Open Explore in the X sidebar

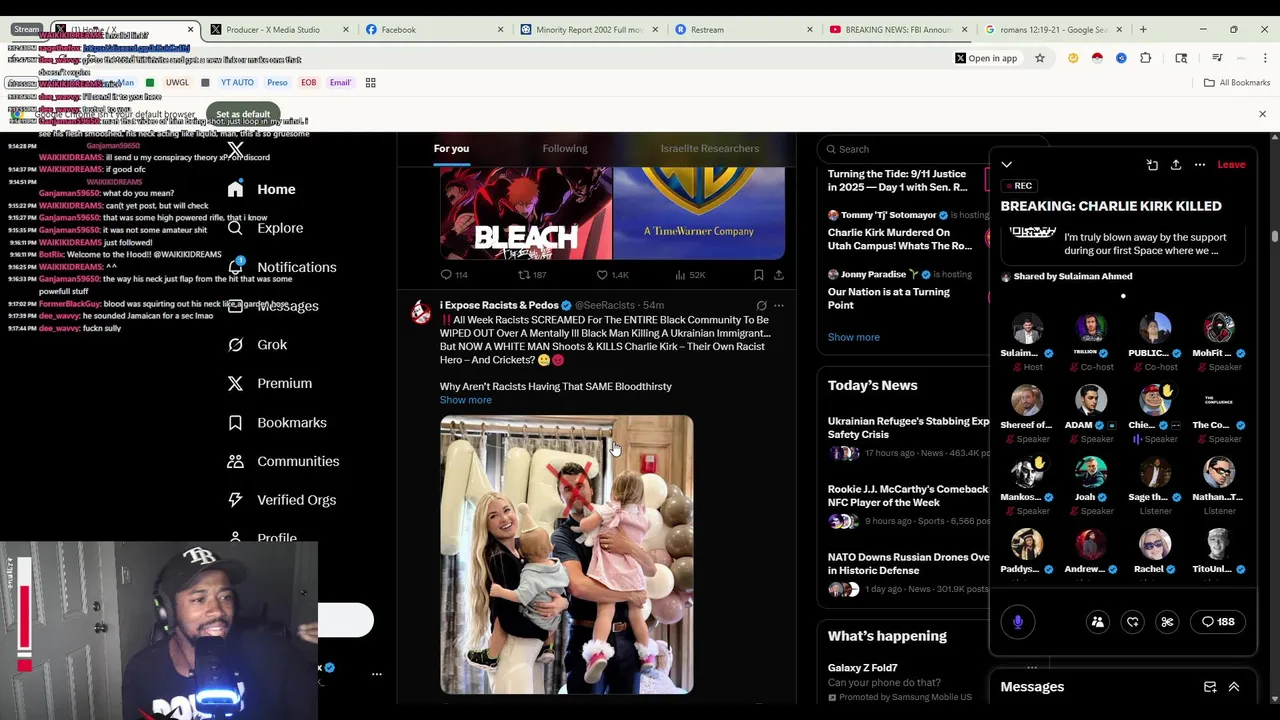265,228
